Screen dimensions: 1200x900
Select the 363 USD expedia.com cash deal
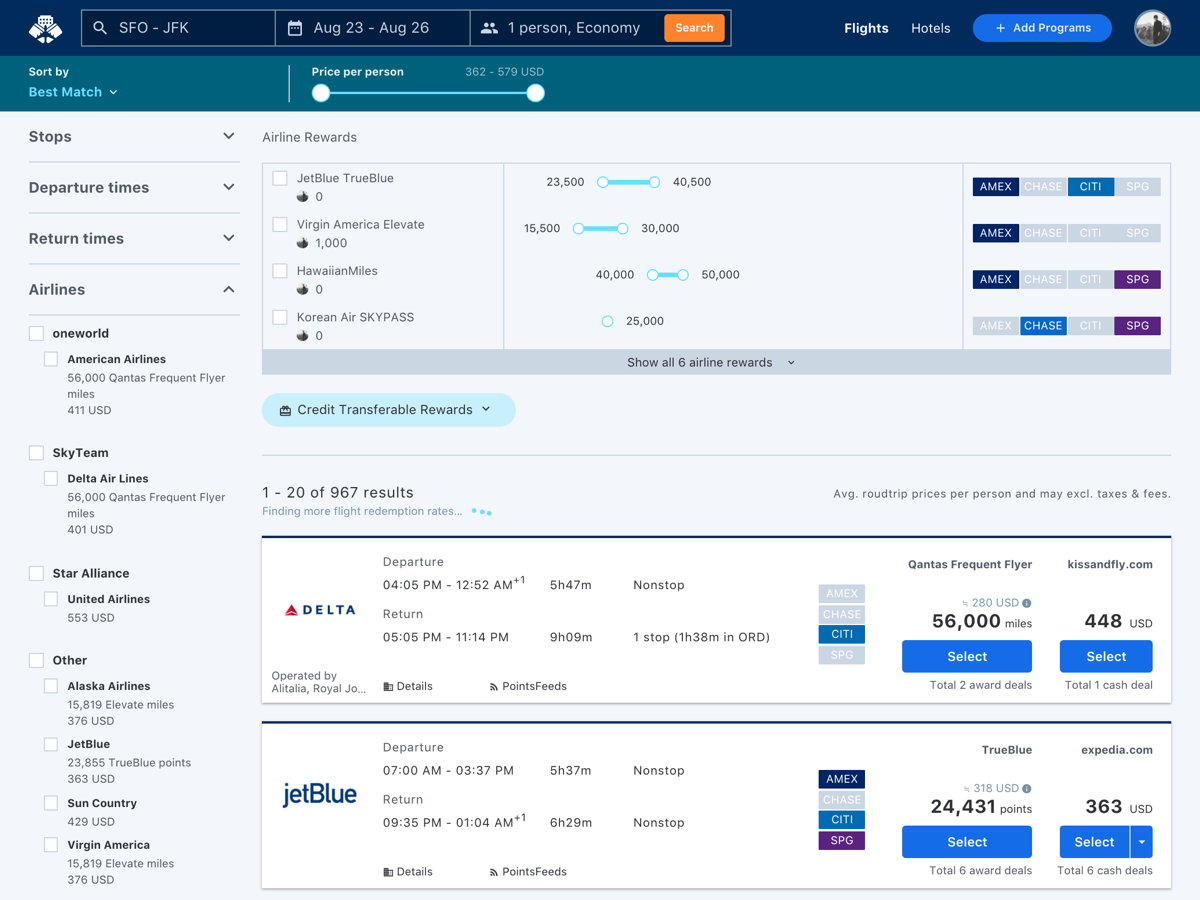tap(1094, 842)
